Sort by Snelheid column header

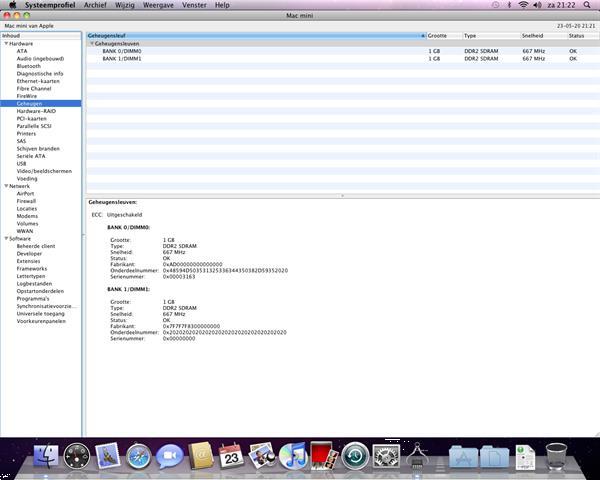click(544, 36)
